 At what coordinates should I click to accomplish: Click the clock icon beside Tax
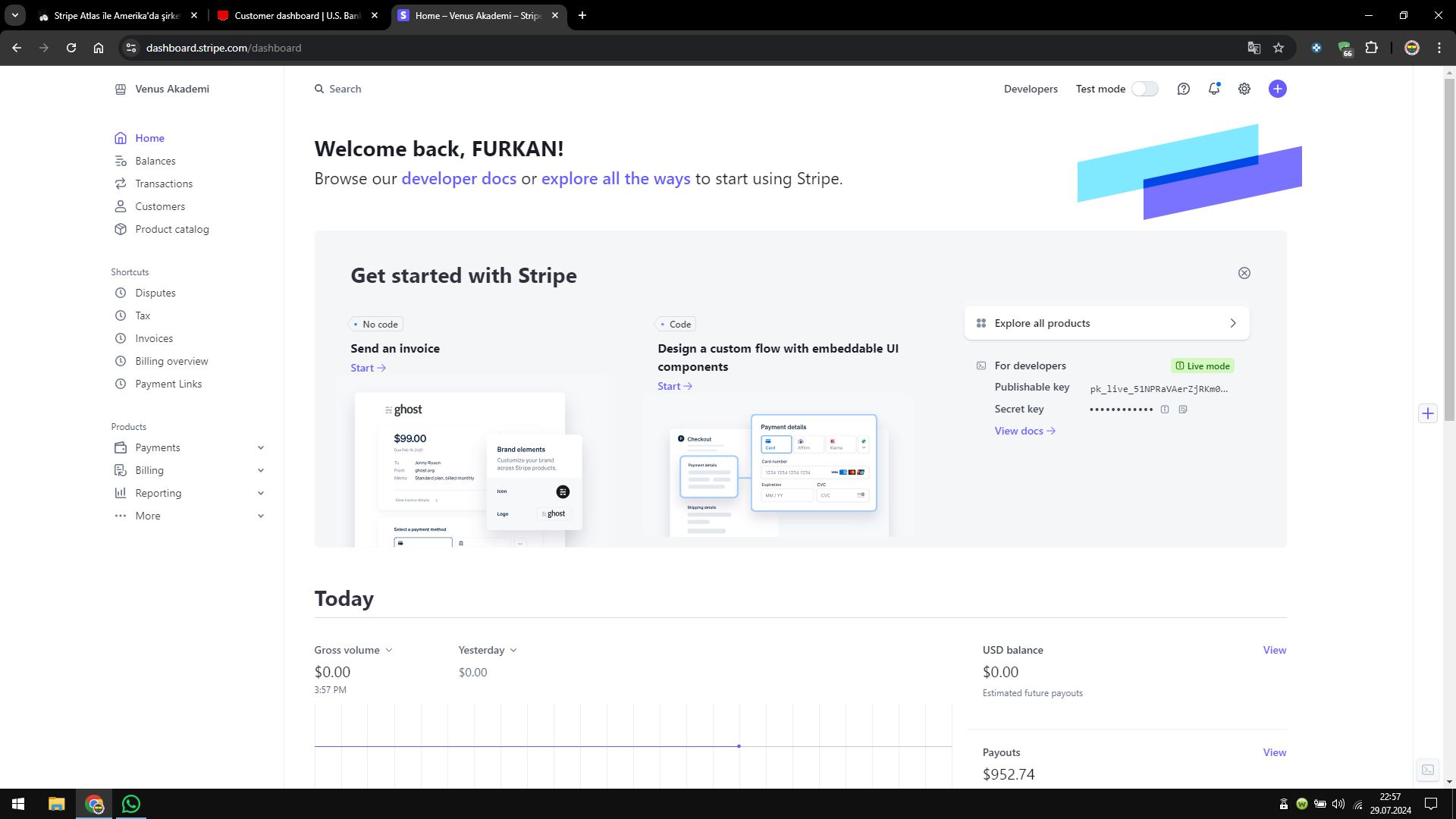pos(120,315)
